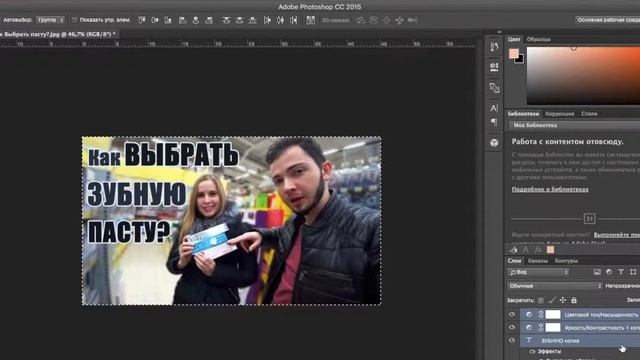Click Distribute top edges icon
This screenshot has width=640, height=360.
(x=226, y=20)
